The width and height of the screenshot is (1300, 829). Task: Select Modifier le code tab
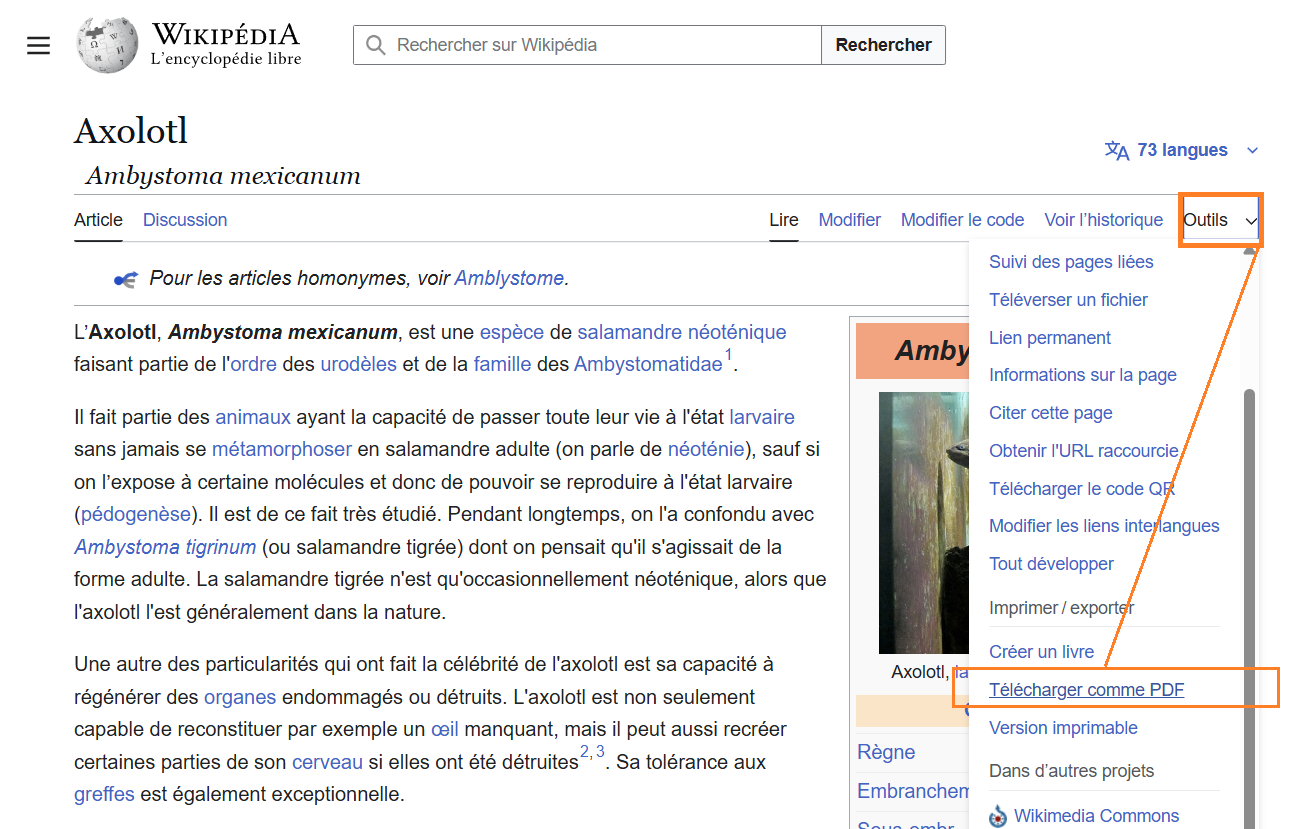[x=962, y=220]
